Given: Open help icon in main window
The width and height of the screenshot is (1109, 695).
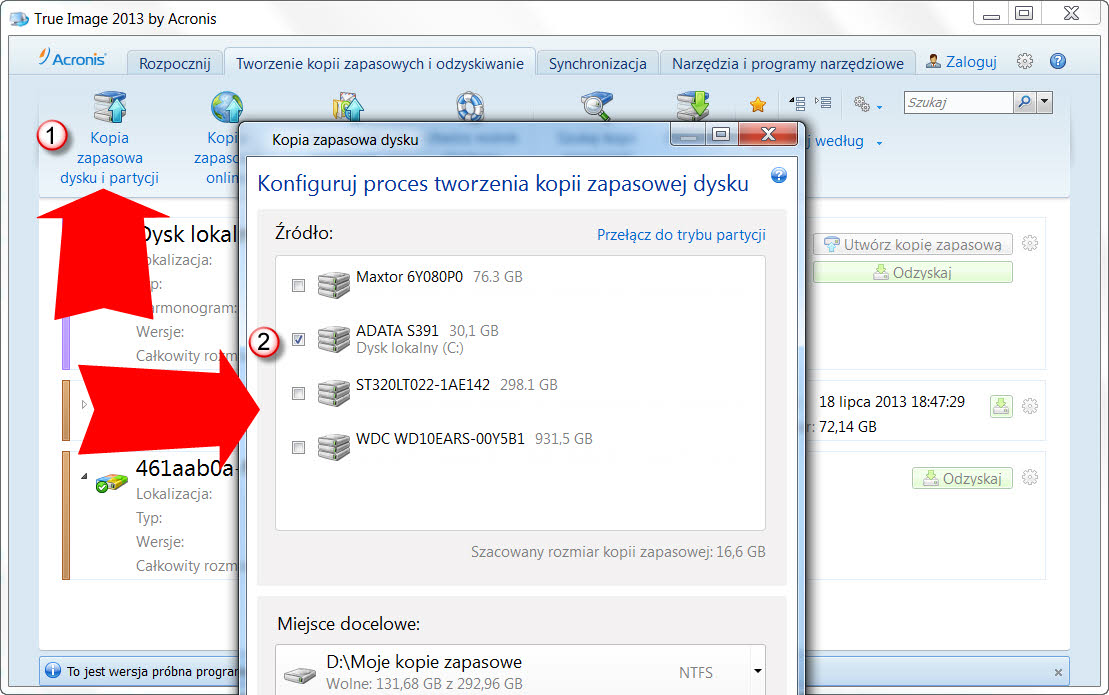Looking at the screenshot, I should click(1057, 62).
